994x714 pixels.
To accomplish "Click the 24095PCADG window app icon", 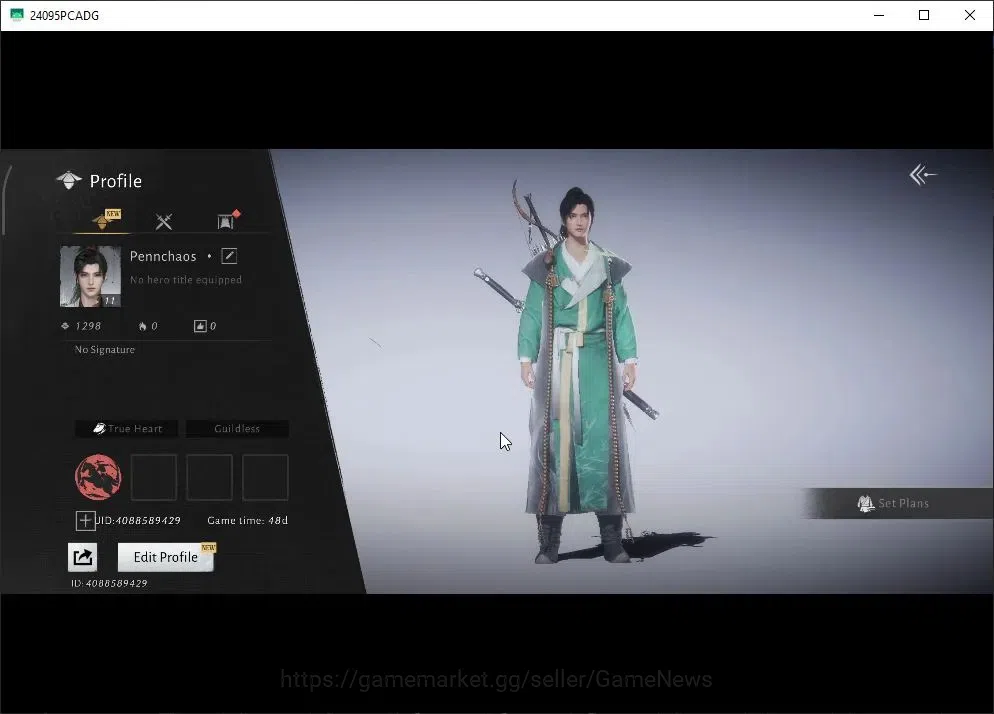I will 17,15.
